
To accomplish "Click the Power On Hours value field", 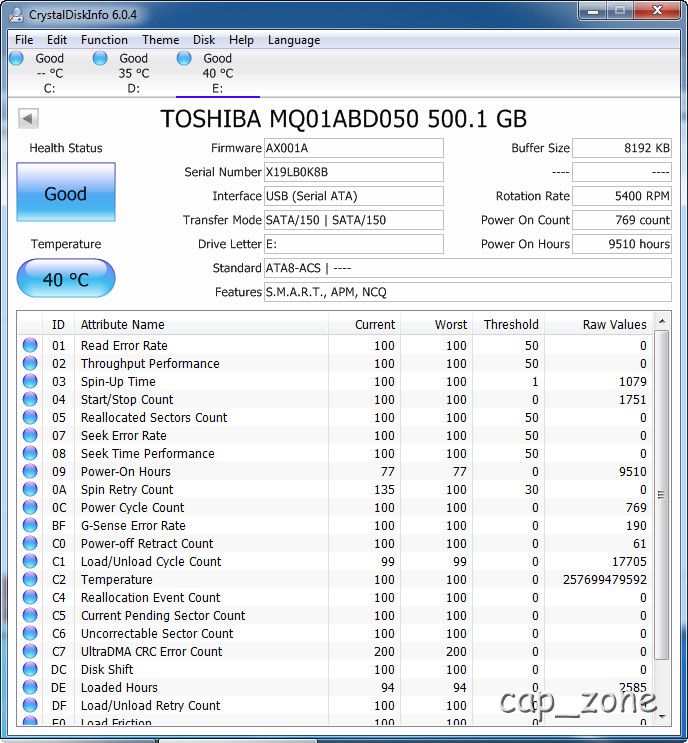I will (x=622, y=244).
